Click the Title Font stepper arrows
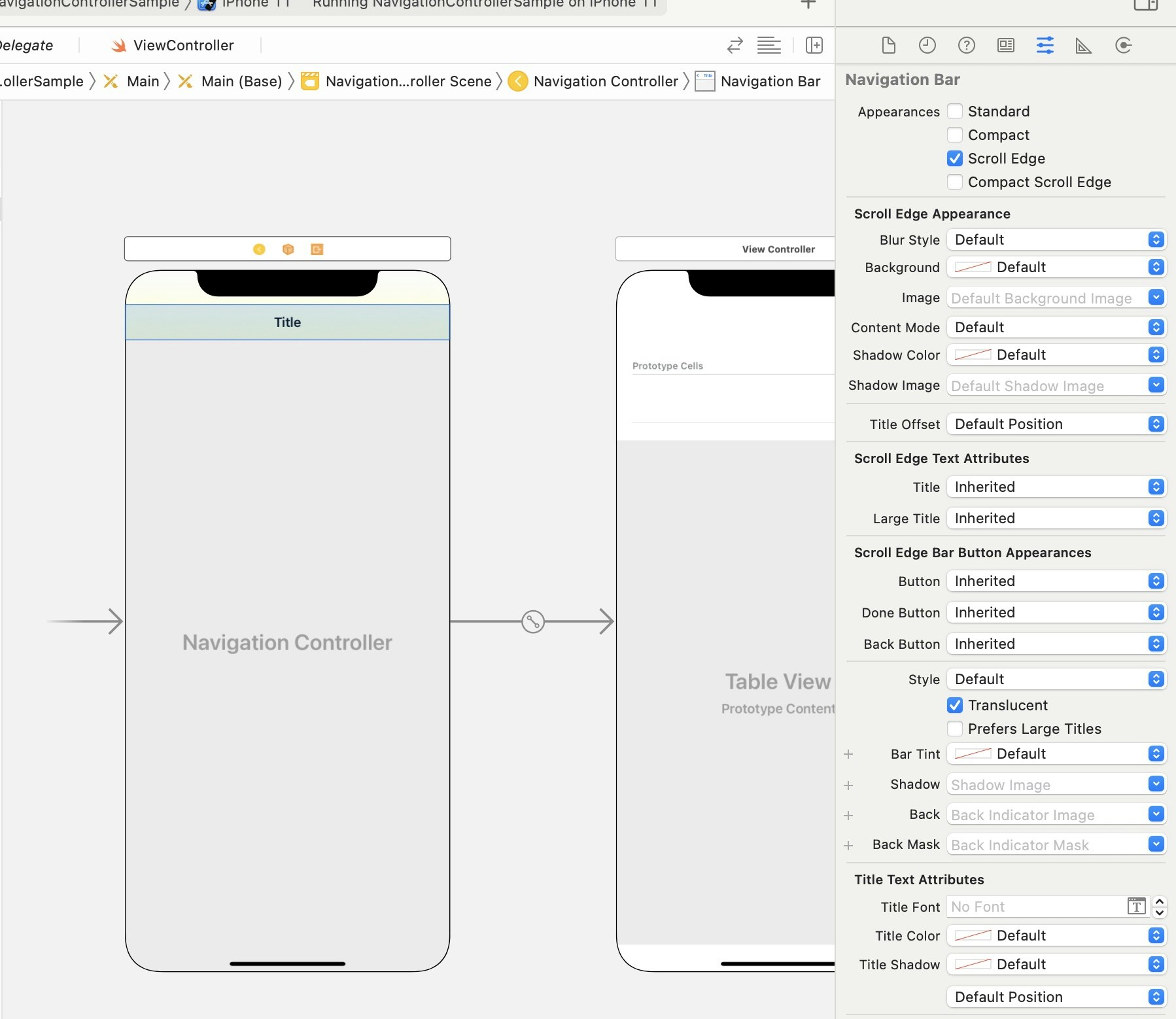Screen dimensions: 1176x1019 (1160, 907)
